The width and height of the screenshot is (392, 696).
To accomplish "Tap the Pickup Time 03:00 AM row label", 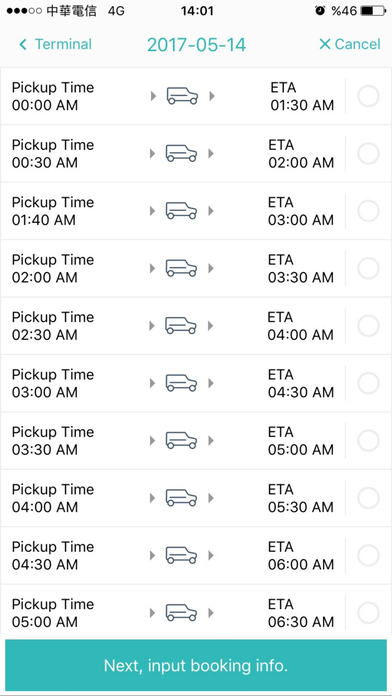I will (x=53, y=383).
